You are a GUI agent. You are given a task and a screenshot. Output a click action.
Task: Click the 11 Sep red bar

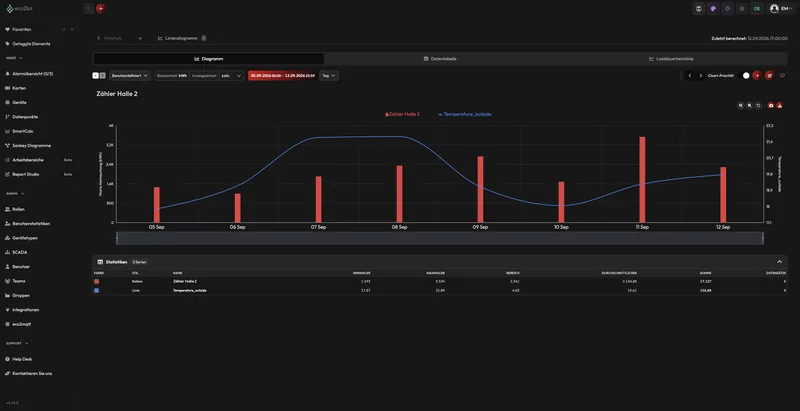[642, 179]
